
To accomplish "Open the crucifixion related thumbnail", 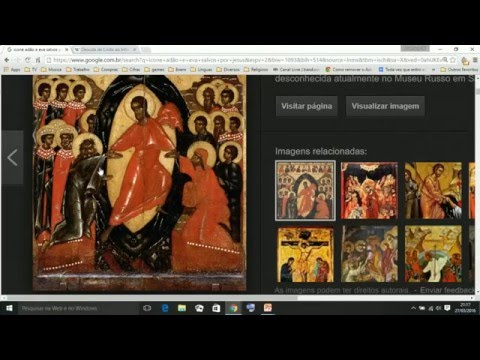I will pyautogui.click(x=305, y=254).
